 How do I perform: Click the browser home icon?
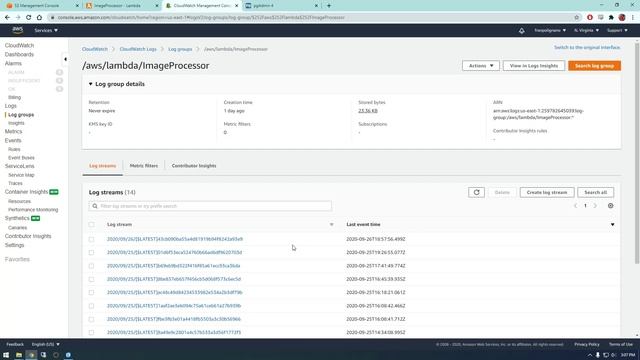click(39, 18)
